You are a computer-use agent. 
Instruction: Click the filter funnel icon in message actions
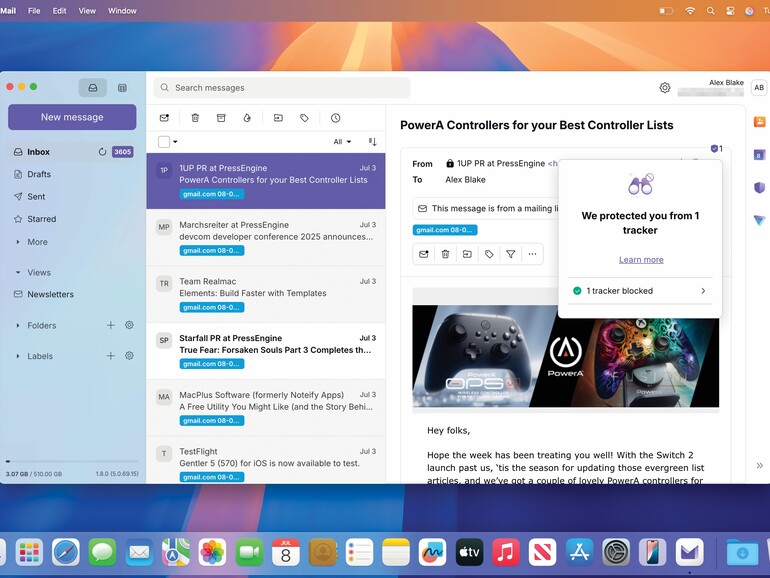click(x=511, y=254)
